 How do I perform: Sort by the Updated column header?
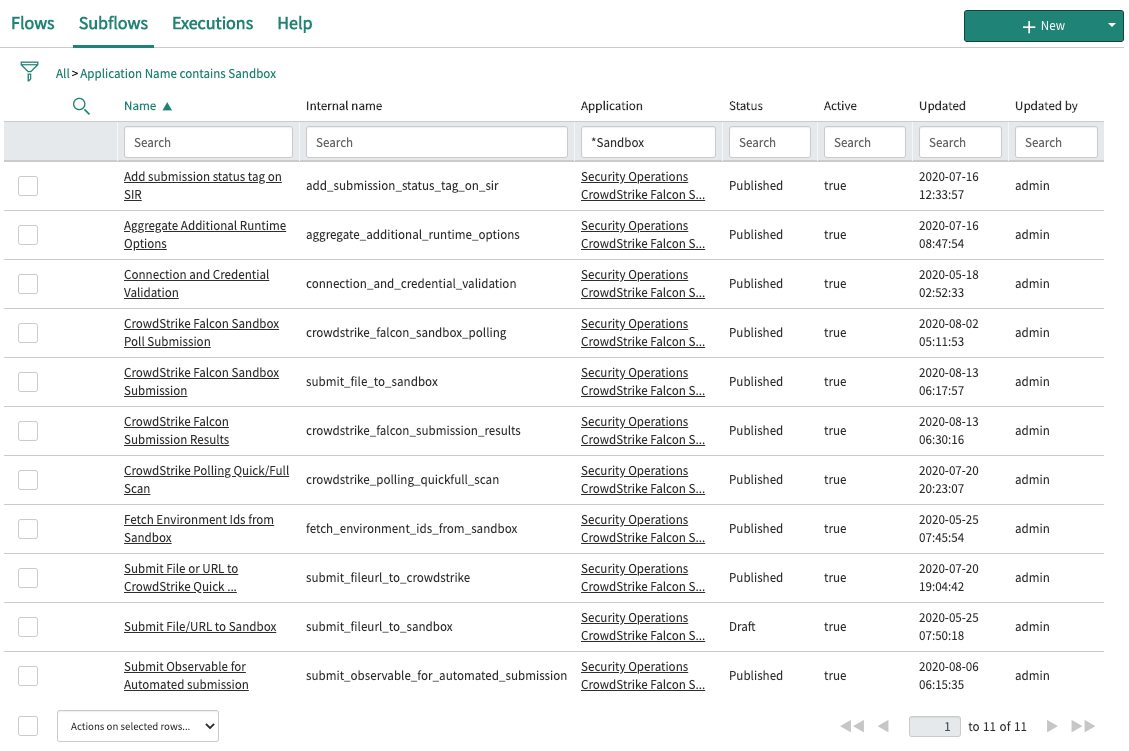coord(942,106)
